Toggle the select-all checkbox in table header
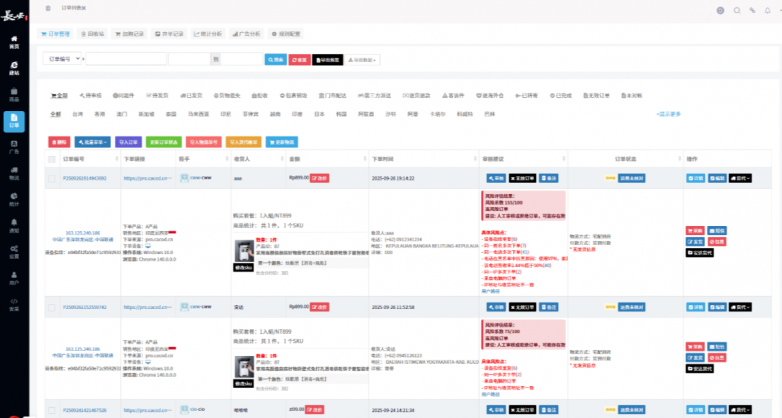Screen dimensions: 782x418 52,158
